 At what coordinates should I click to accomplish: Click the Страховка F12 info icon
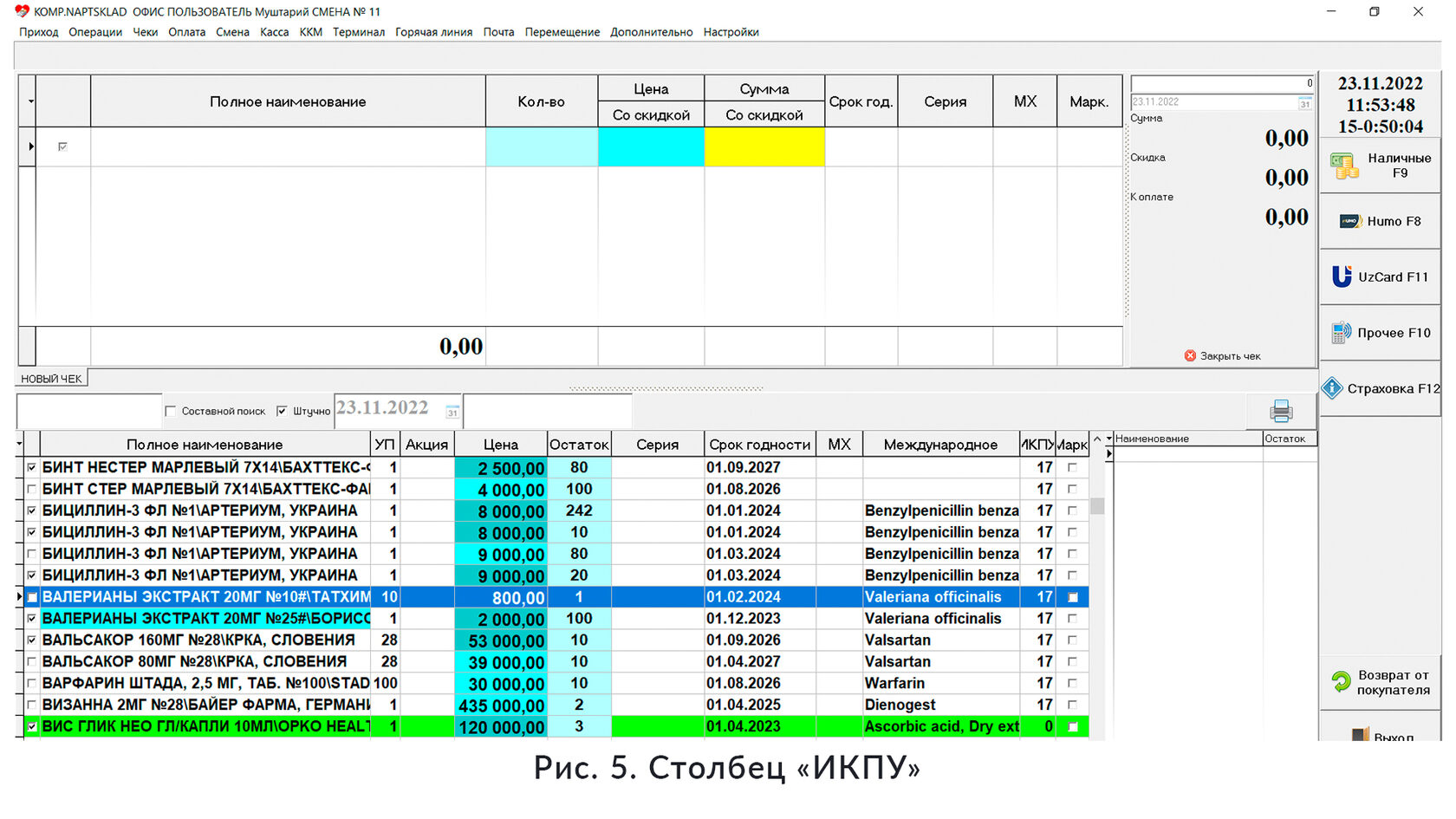(1332, 388)
